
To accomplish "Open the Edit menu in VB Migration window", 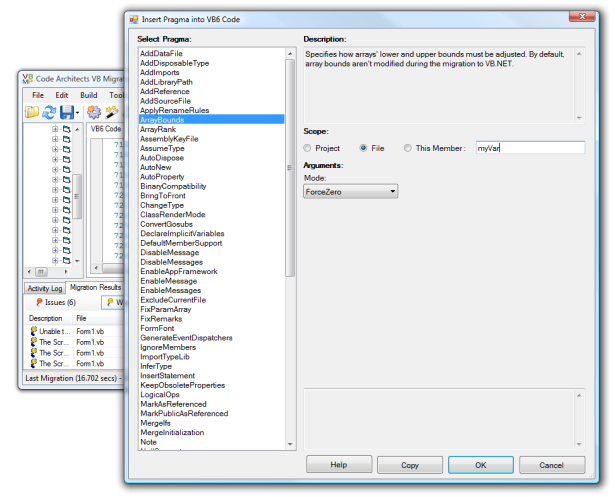I will point(62,95).
